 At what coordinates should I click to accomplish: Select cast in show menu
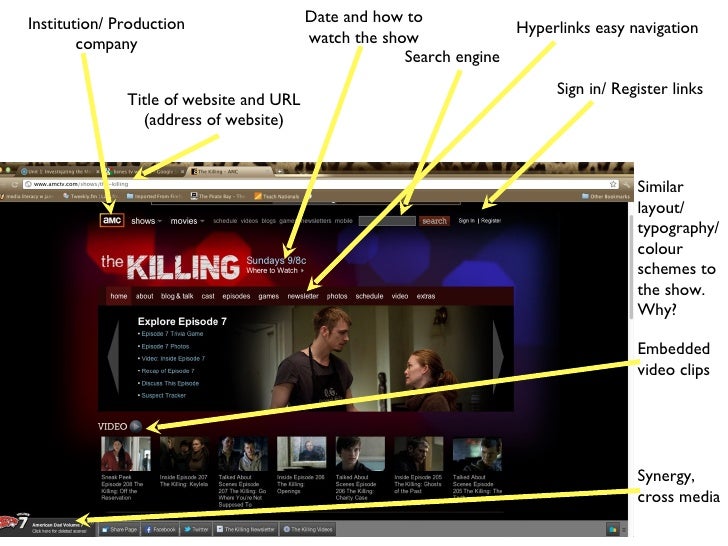(208, 296)
